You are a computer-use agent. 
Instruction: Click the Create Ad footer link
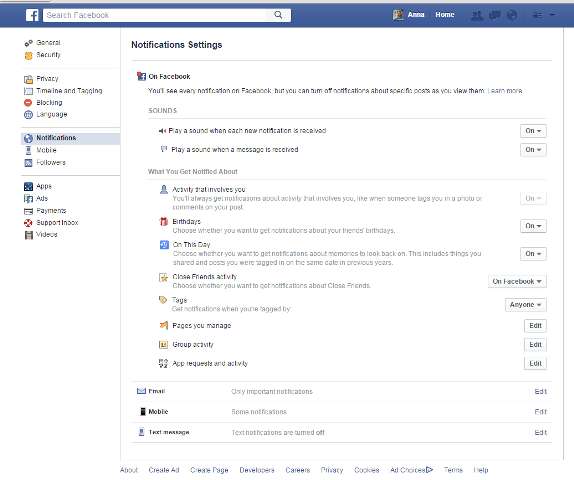(x=164, y=470)
